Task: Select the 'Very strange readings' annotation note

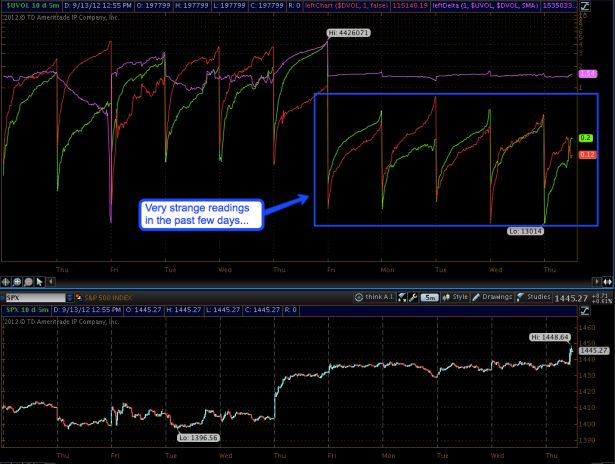Action: click(204, 213)
